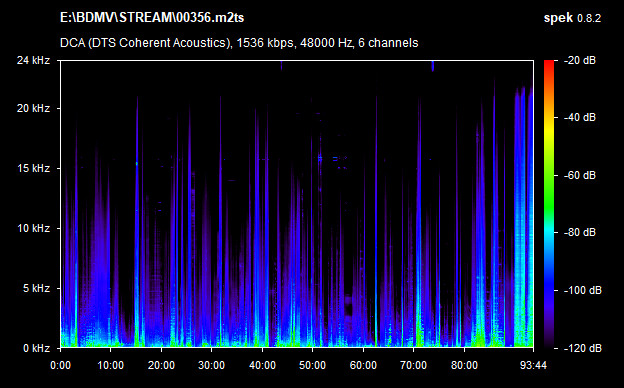The image size is (624, 388).
Task: Click the 5 kHz frequency axis label
Action: tap(36, 288)
